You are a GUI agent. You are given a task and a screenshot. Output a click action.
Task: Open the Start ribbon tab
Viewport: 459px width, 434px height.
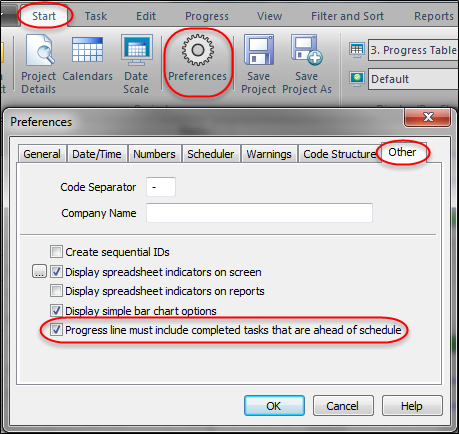point(44,16)
